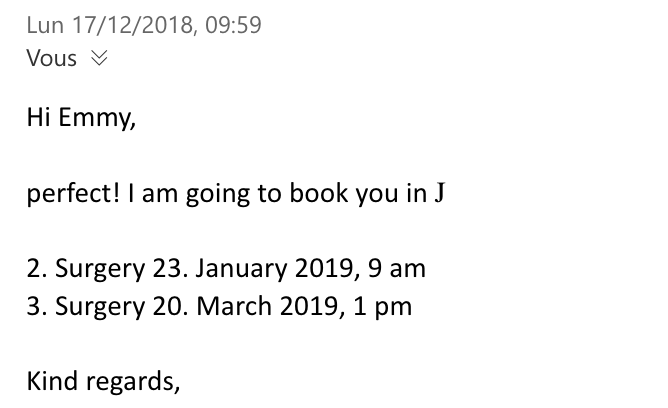Screen dimensions: 668x408
Task: Click the '2.' list number
Action: pyautogui.click(x=37, y=269)
